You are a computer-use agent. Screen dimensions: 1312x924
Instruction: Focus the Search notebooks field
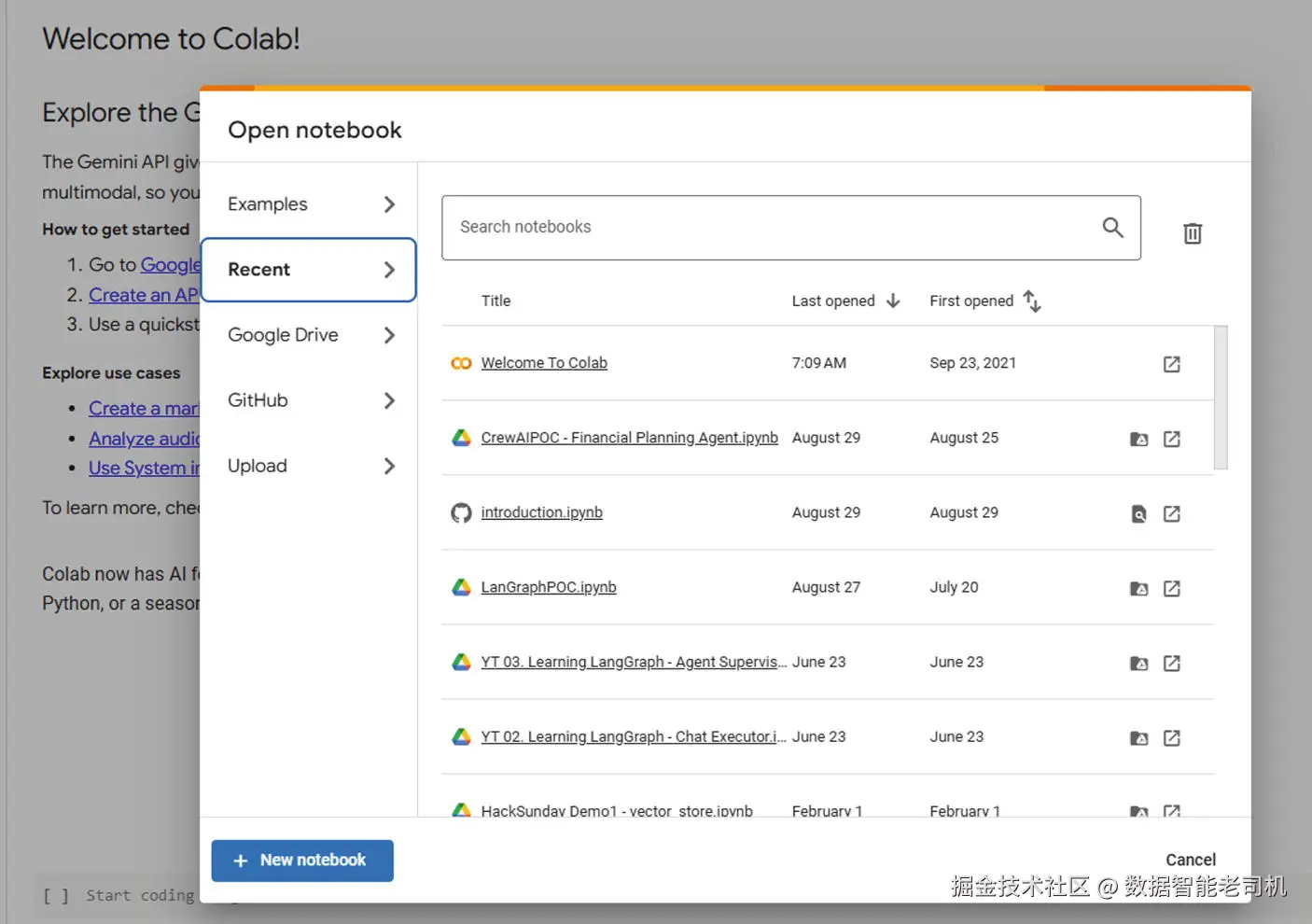click(775, 227)
